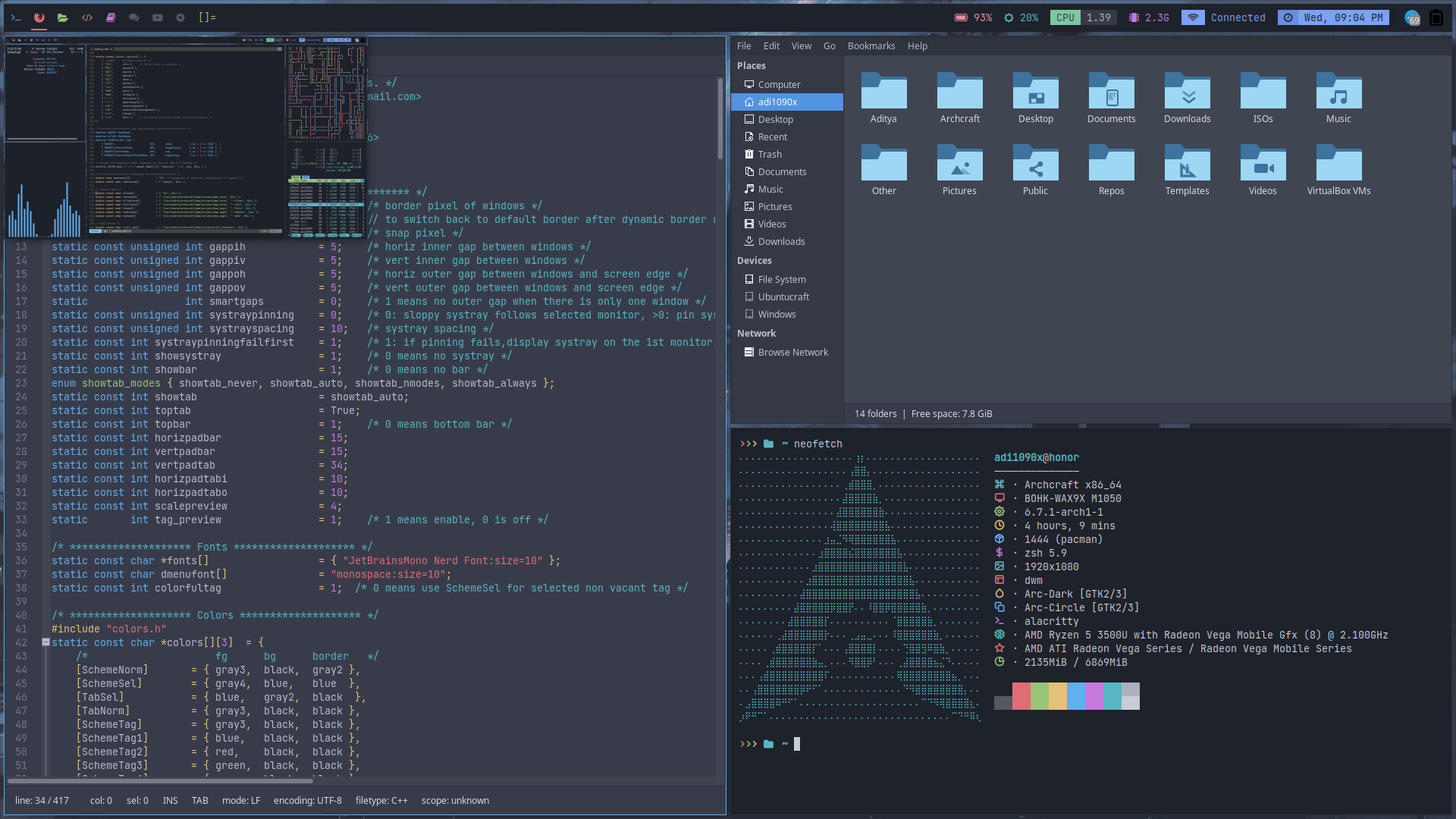Select the chat bubbles tag icon

134,17
